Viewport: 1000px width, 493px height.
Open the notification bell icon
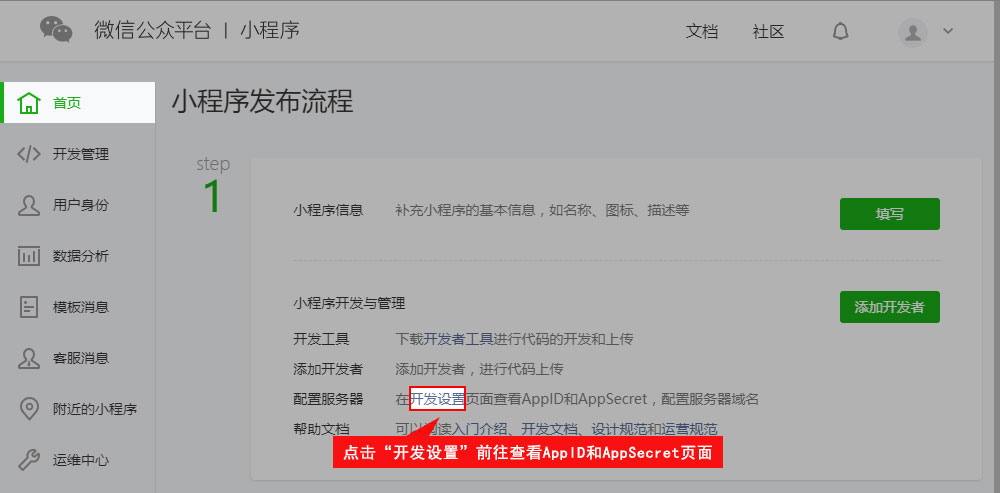tap(841, 31)
